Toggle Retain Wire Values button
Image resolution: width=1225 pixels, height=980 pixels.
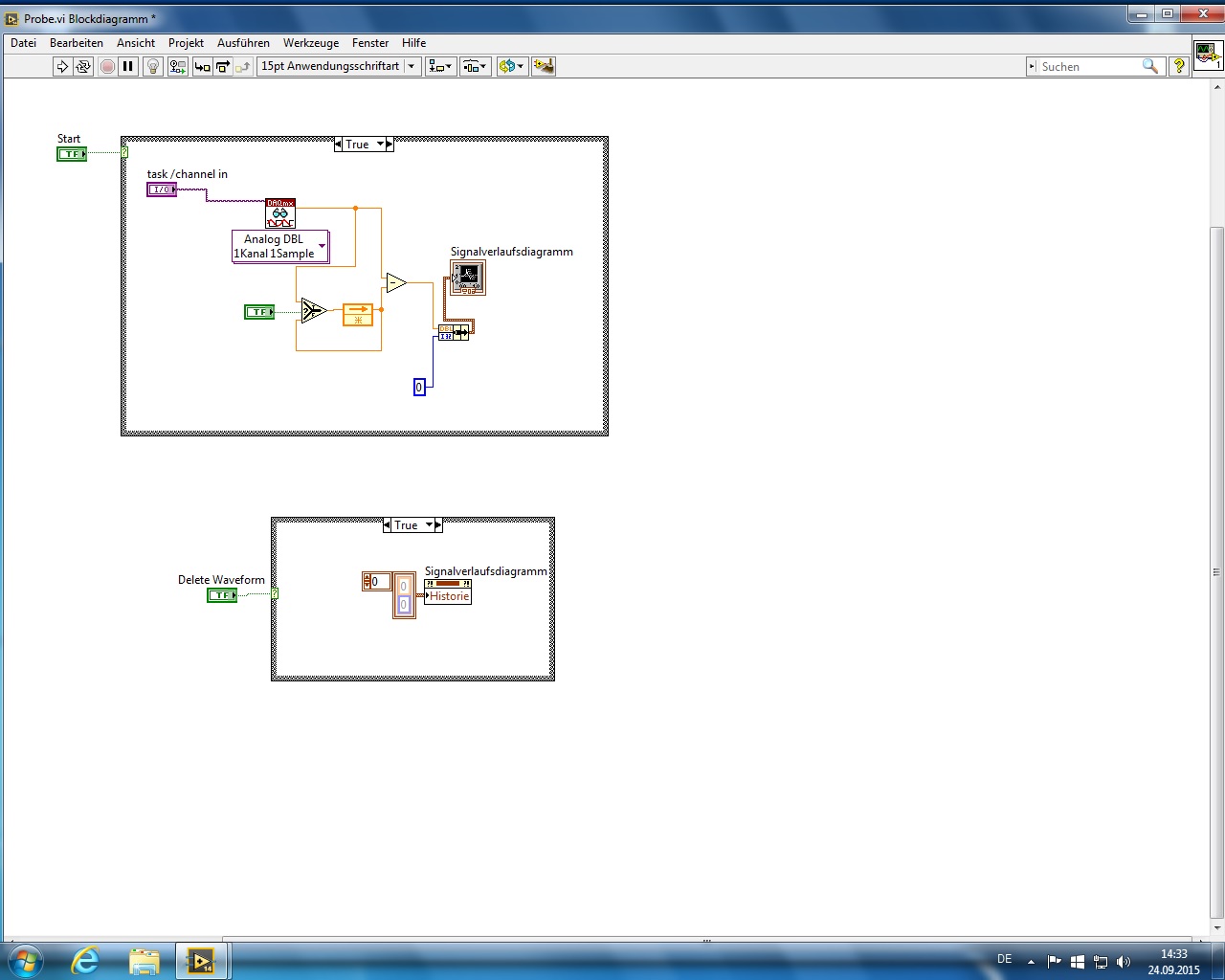pos(178,66)
